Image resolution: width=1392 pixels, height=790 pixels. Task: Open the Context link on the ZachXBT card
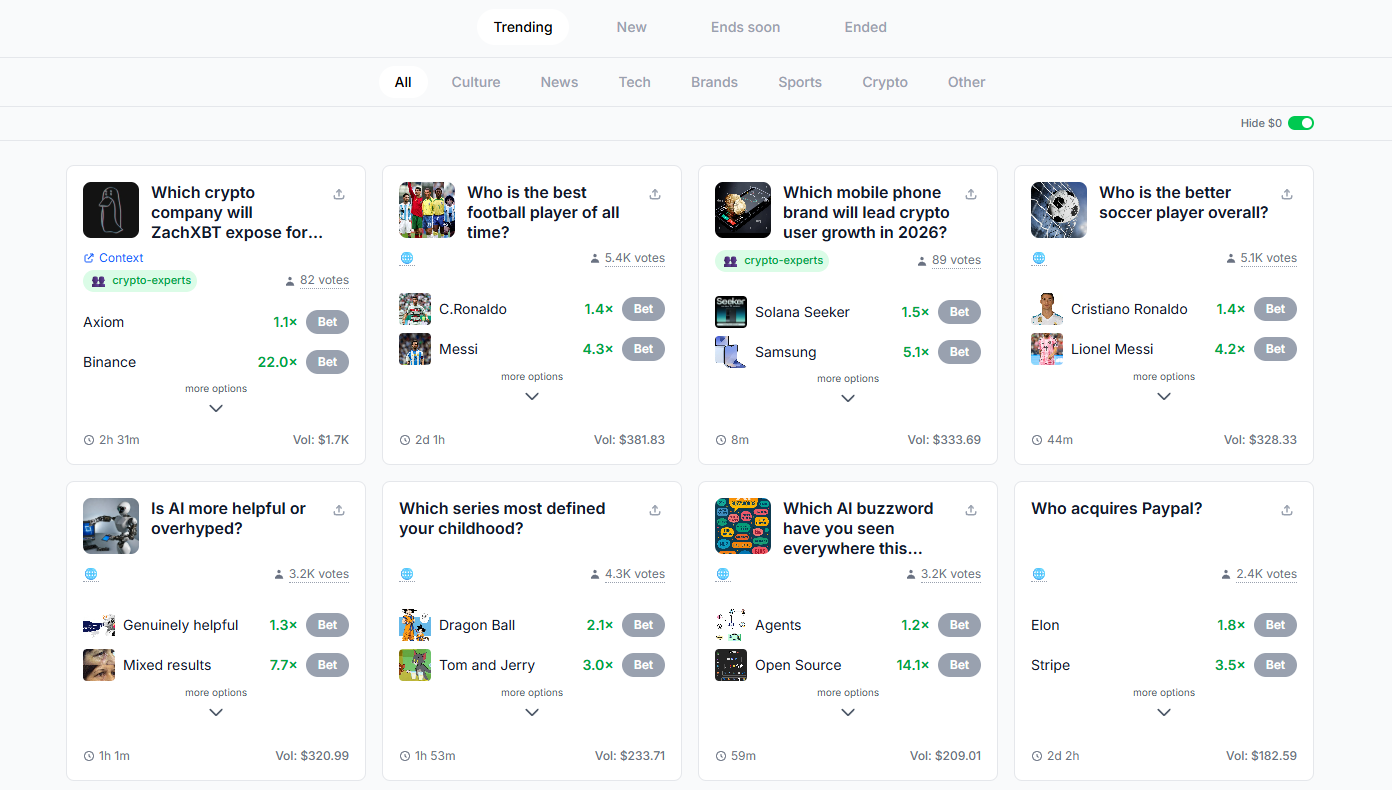click(113, 257)
